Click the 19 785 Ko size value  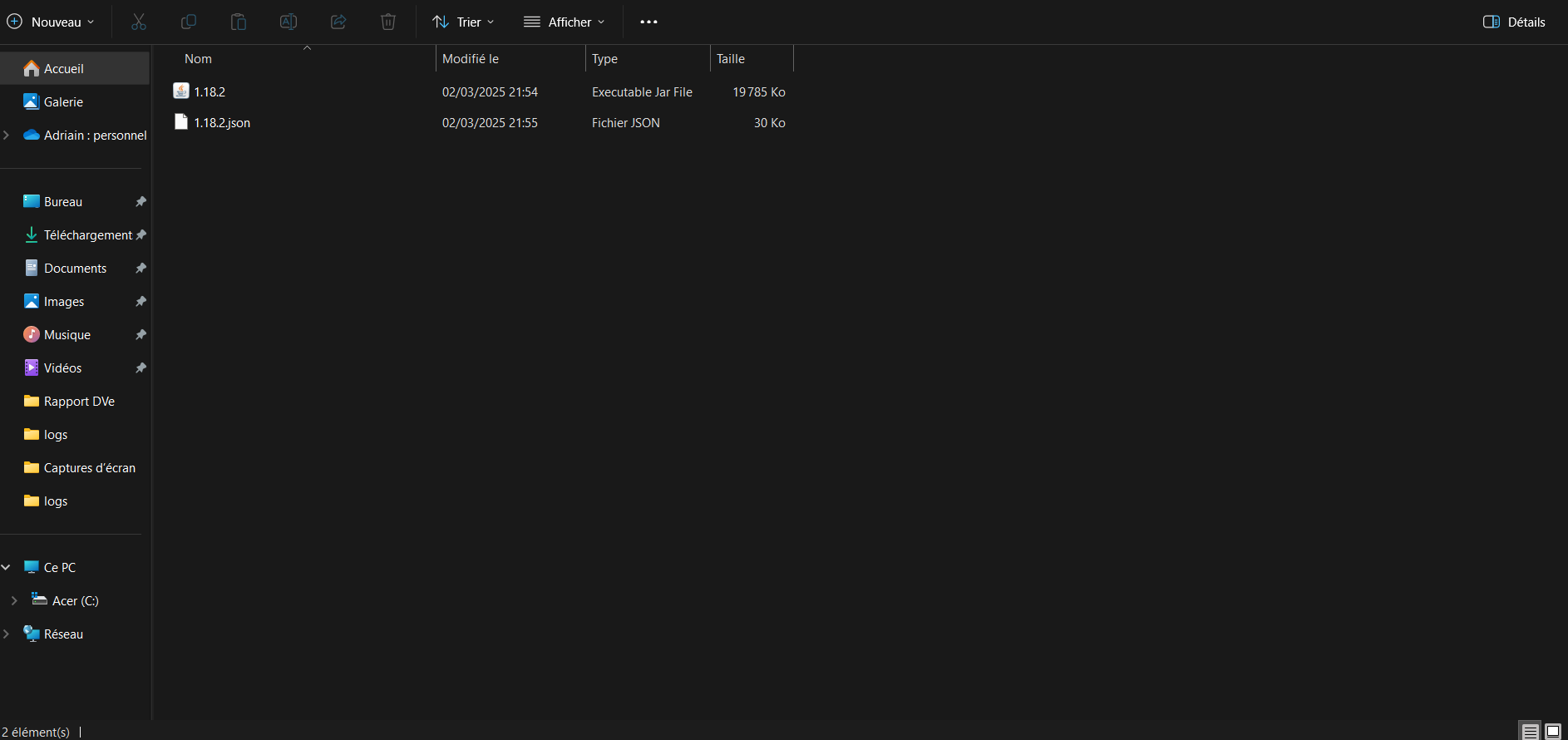[x=759, y=92]
